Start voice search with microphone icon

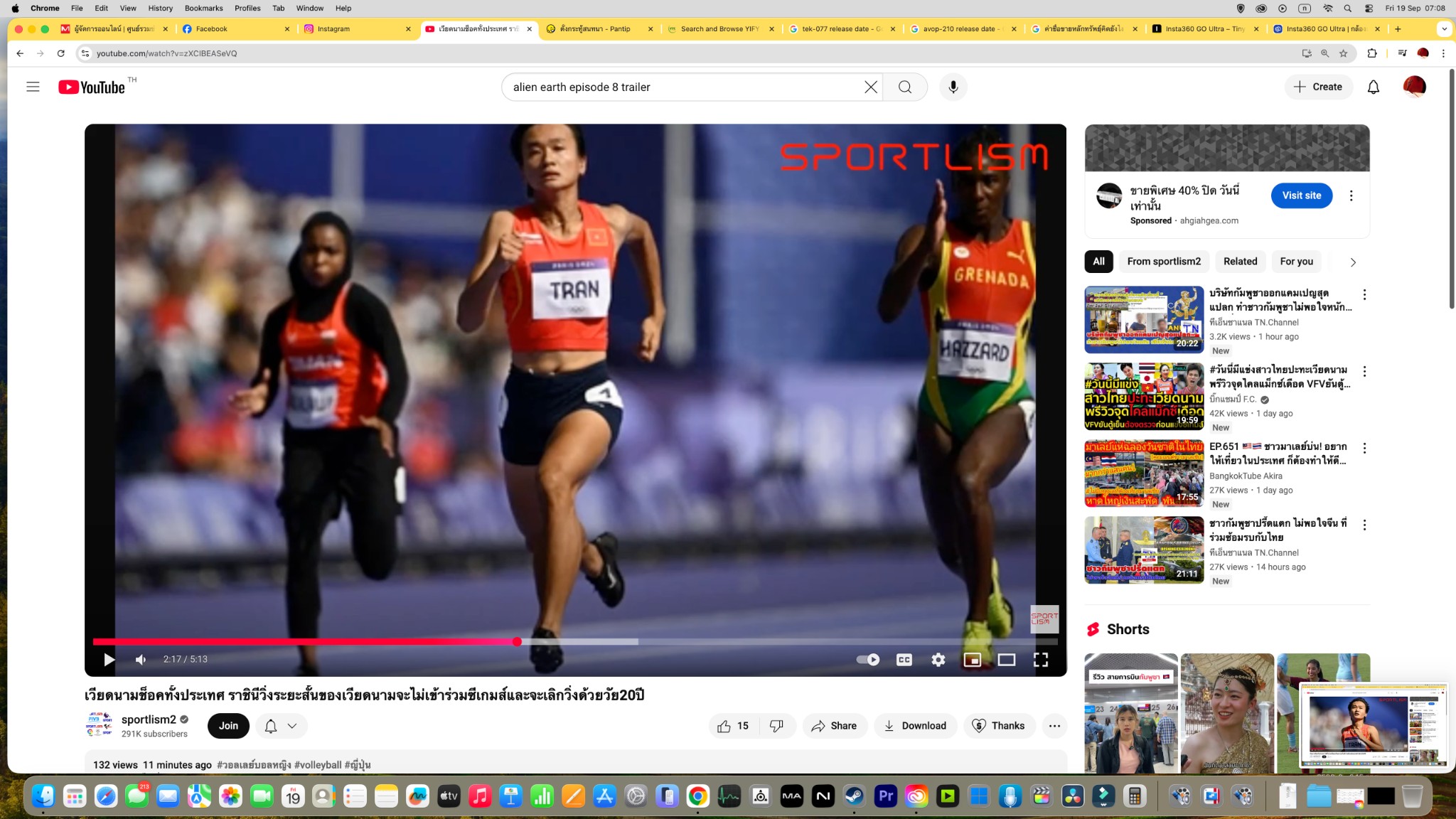point(953,87)
